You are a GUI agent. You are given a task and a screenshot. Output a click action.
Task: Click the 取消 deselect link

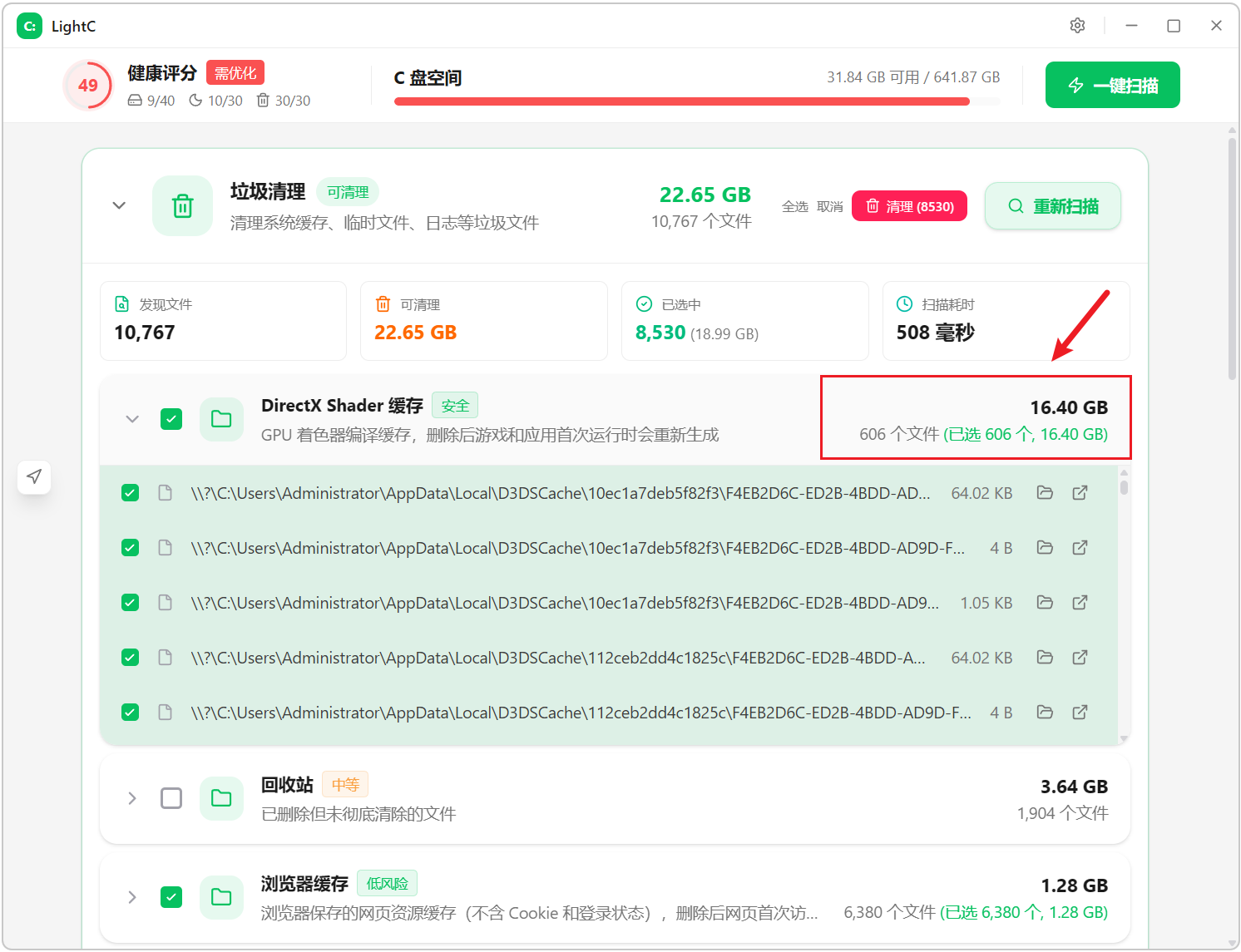tap(830, 206)
